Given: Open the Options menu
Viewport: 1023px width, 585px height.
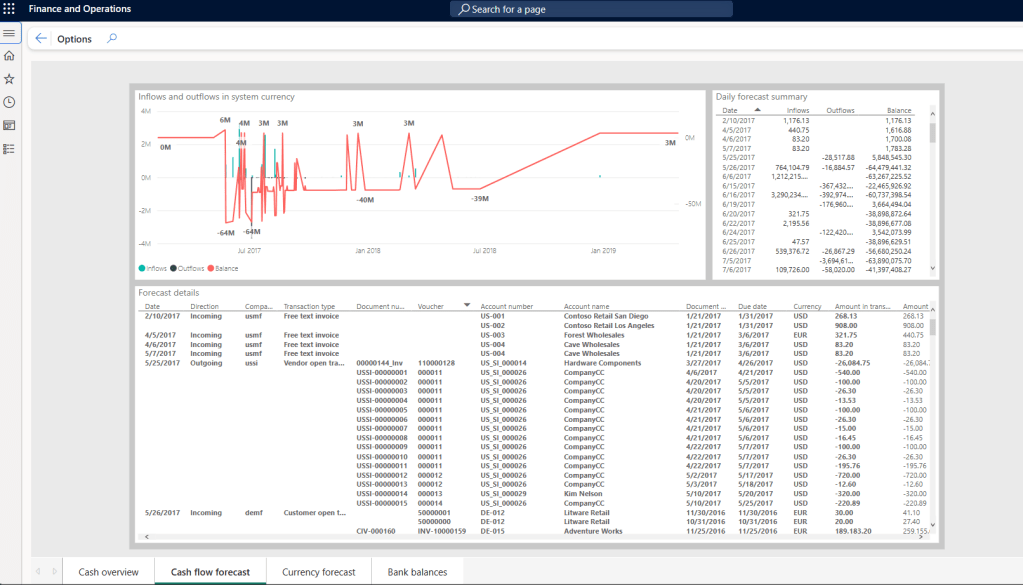Looking at the screenshot, I should click(74, 39).
